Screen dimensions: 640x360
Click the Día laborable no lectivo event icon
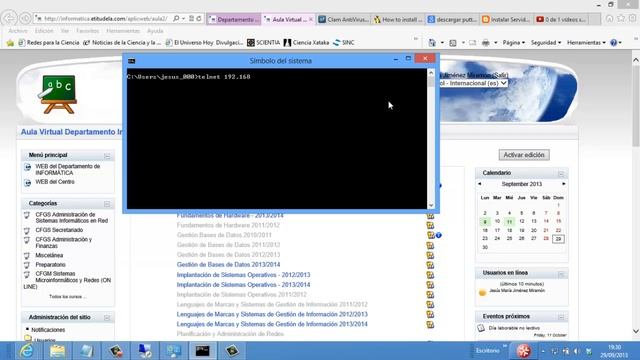(481, 328)
